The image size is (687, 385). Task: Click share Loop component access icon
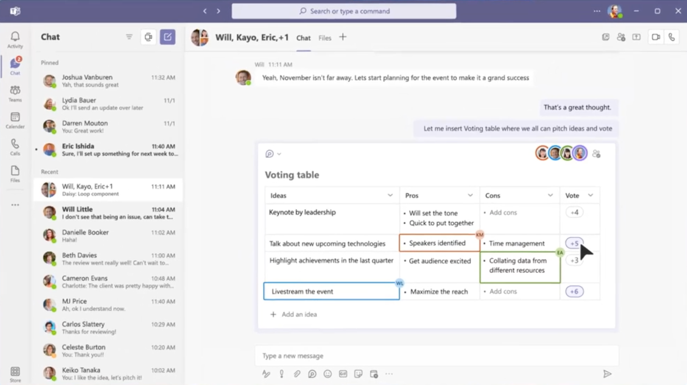pos(596,154)
